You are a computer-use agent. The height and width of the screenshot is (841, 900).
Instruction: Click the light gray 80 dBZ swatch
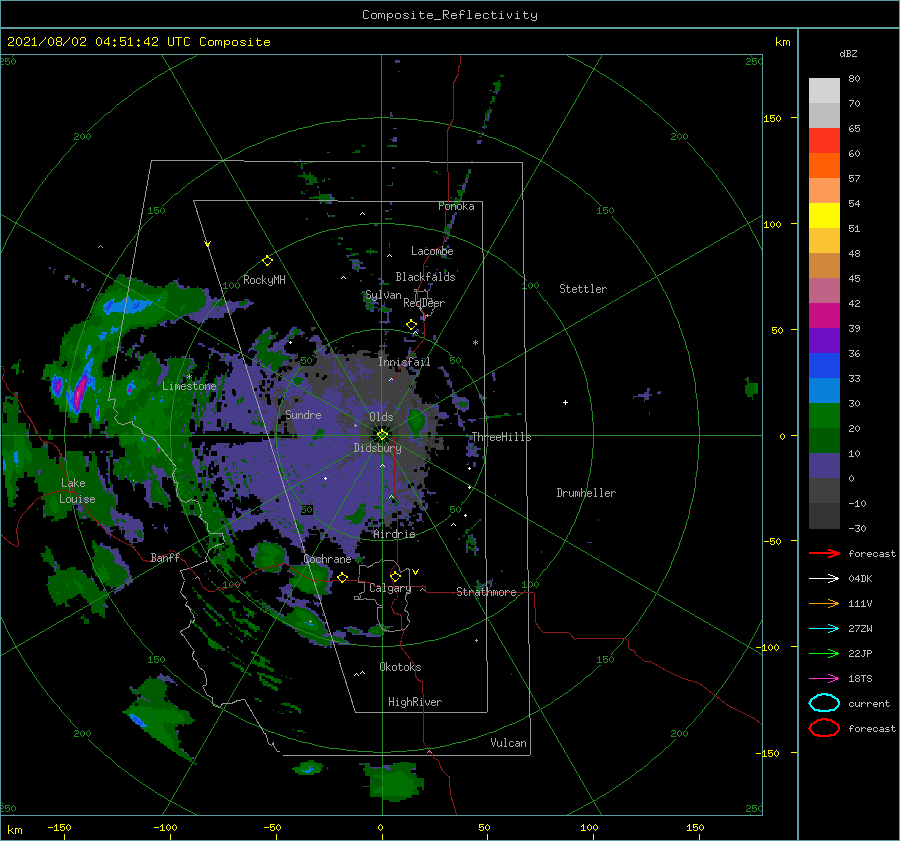824,91
